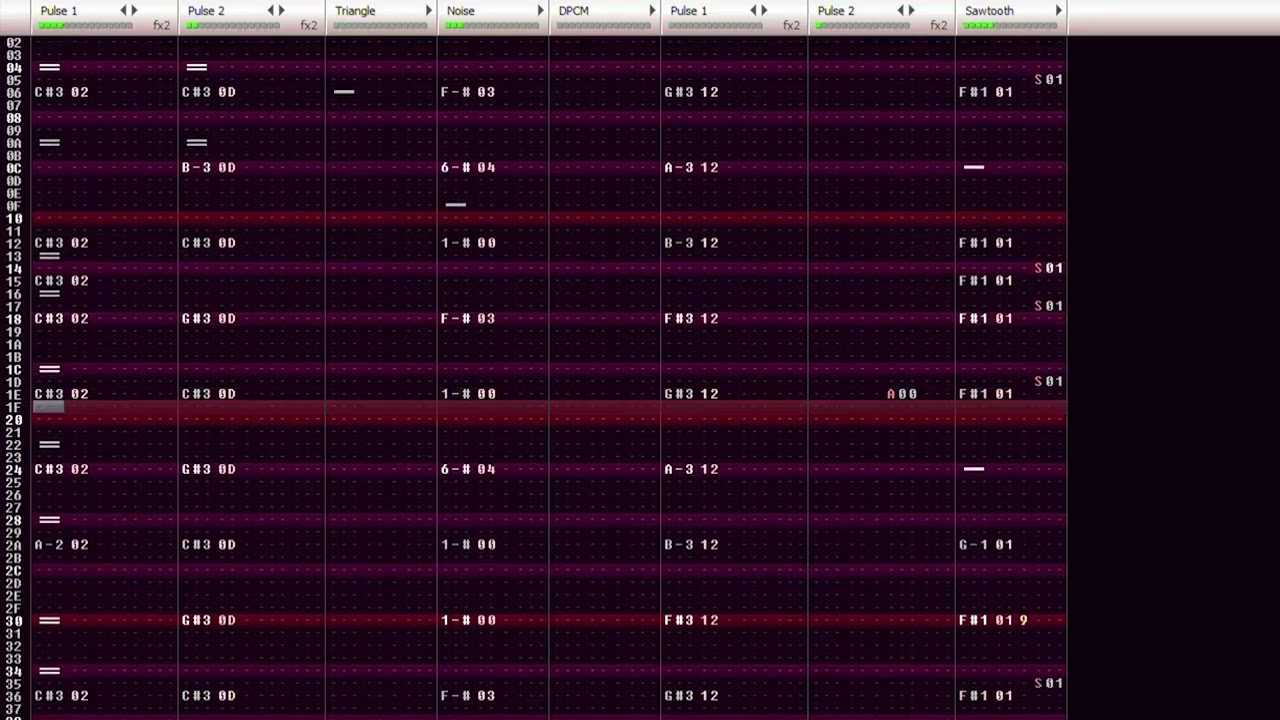Expand Noise channel effect columns arrow
Image resolution: width=1280 pixels, height=720 pixels.
pyautogui.click(x=541, y=11)
